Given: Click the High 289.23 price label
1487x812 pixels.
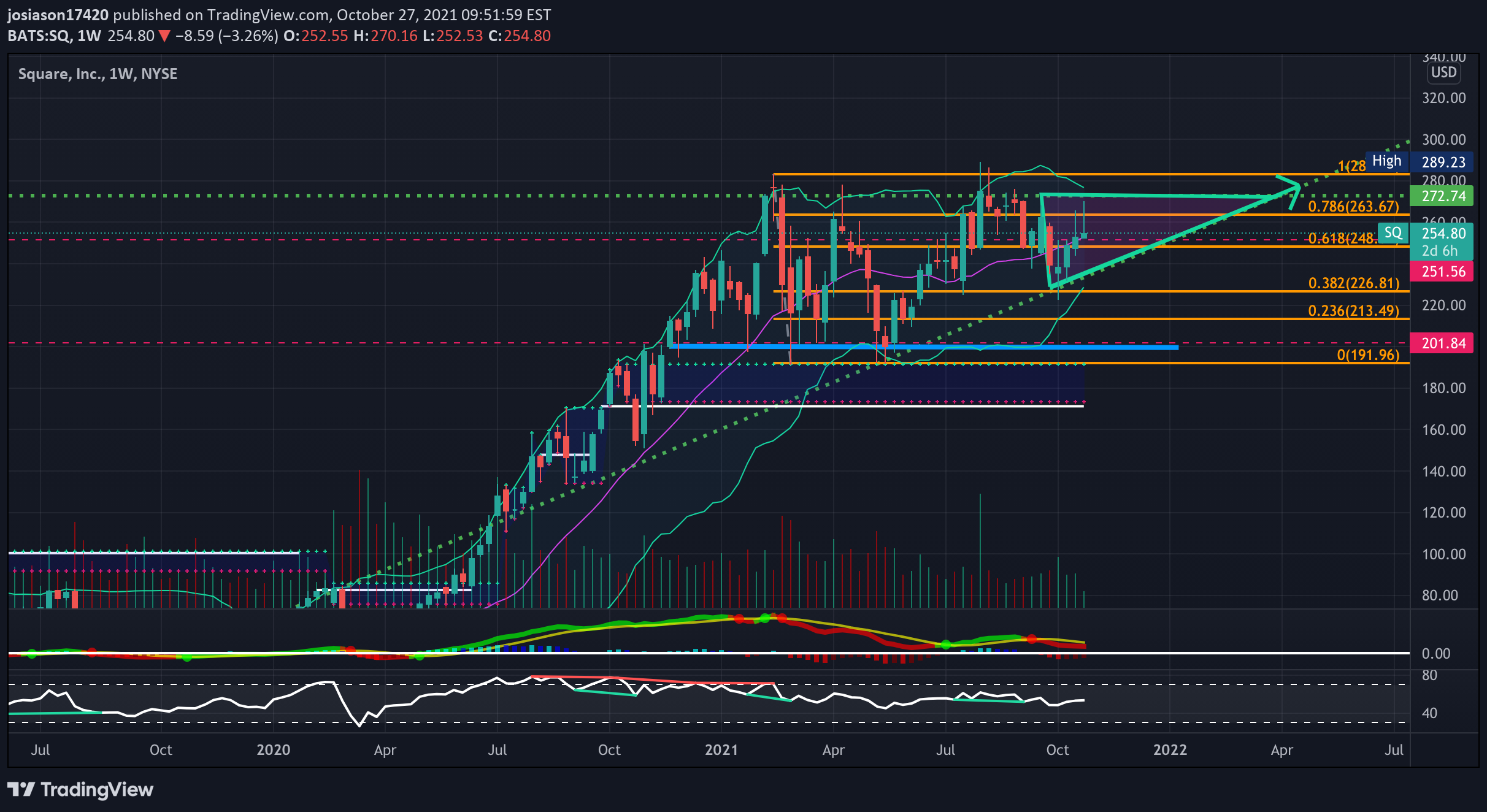Looking at the screenshot, I should coord(1420,162).
